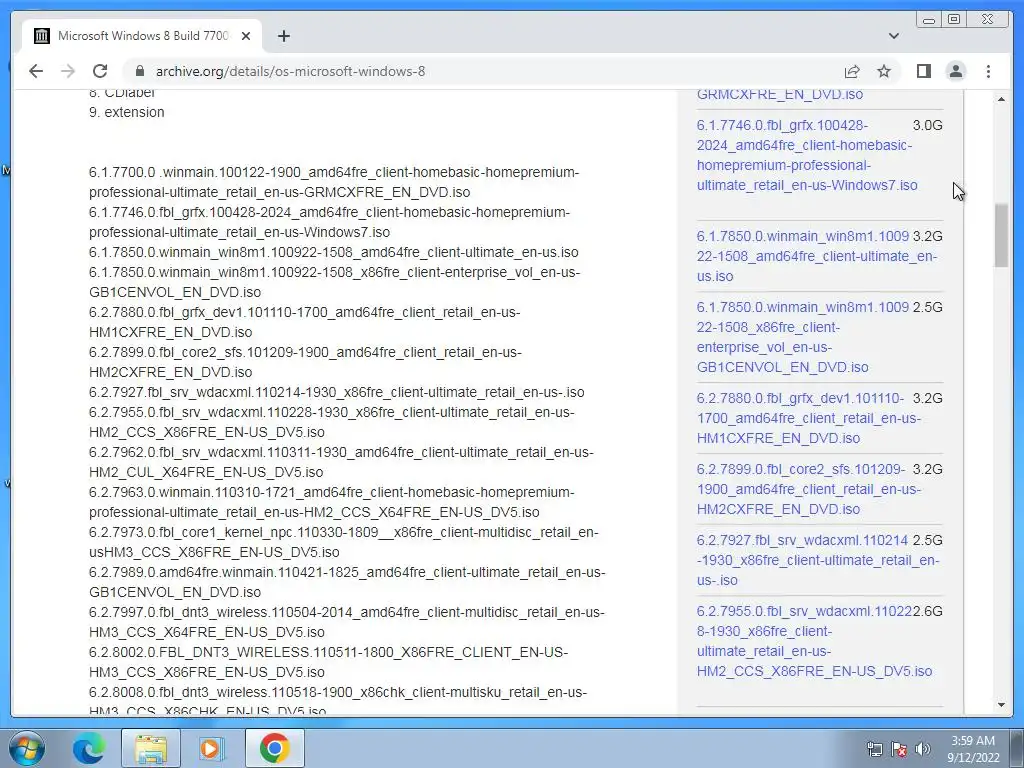The height and width of the screenshot is (768, 1024).
Task: Click description line 6.2.7962.0.fbl_srv_wdacxml
Action: pyautogui.click(x=341, y=462)
